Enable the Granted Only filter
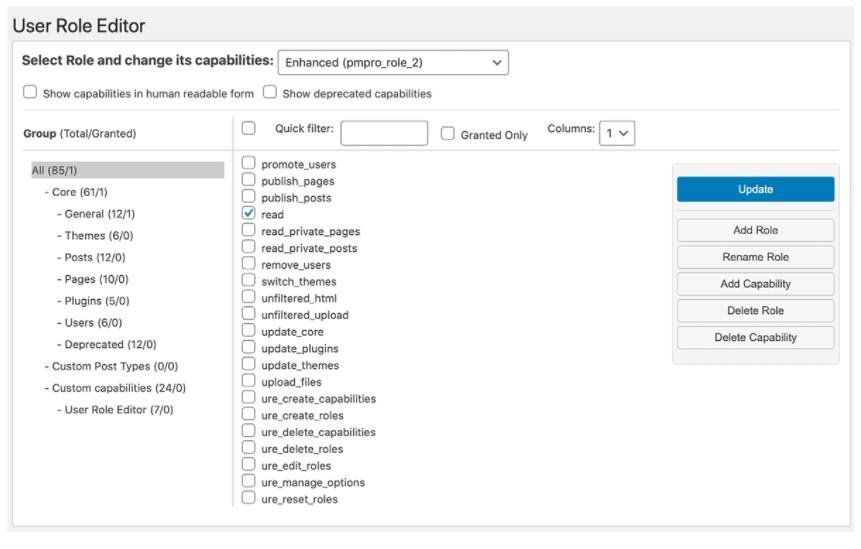This screenshot has height=549, width=861. 448,133
